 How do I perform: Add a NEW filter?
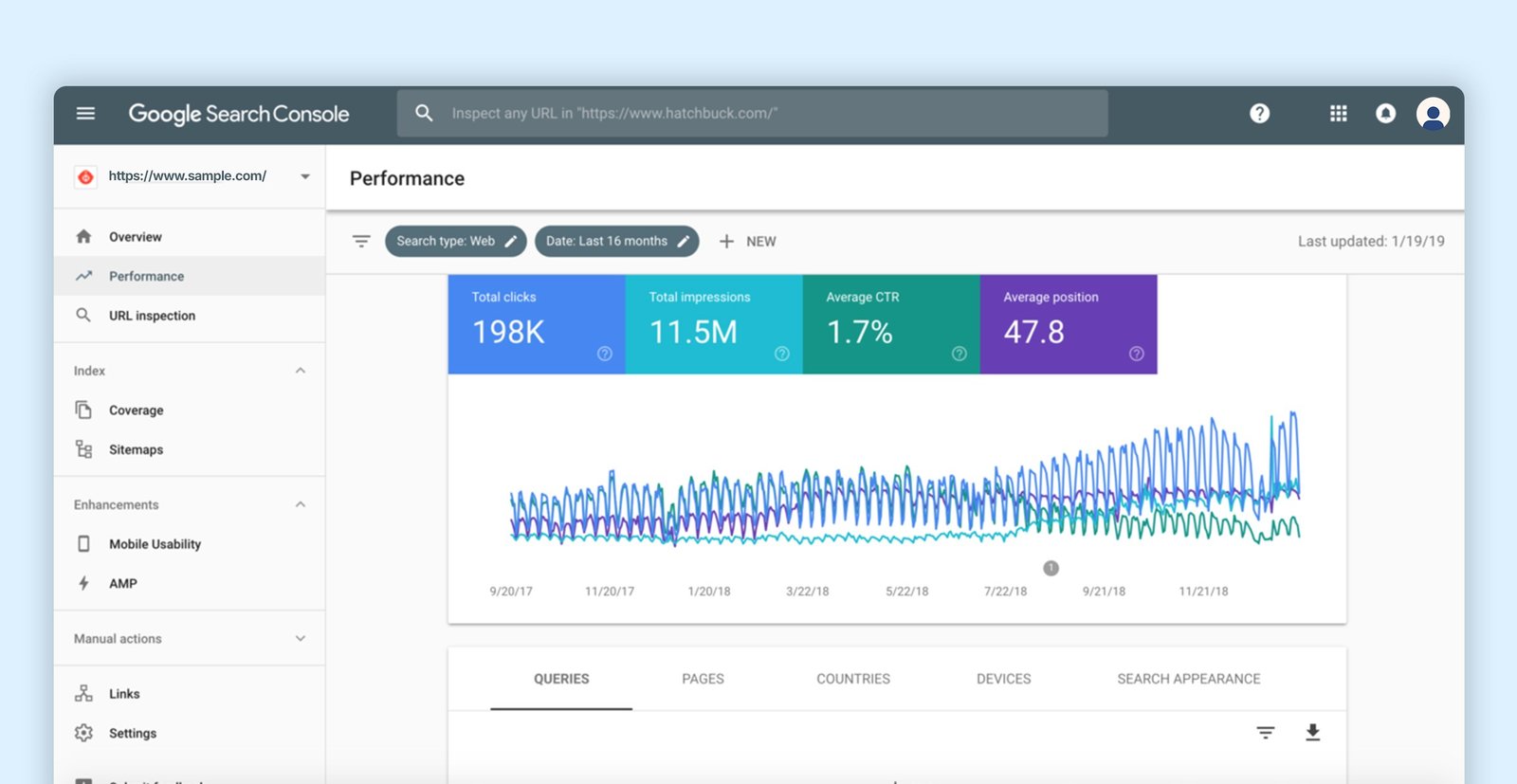pos(747,242)
